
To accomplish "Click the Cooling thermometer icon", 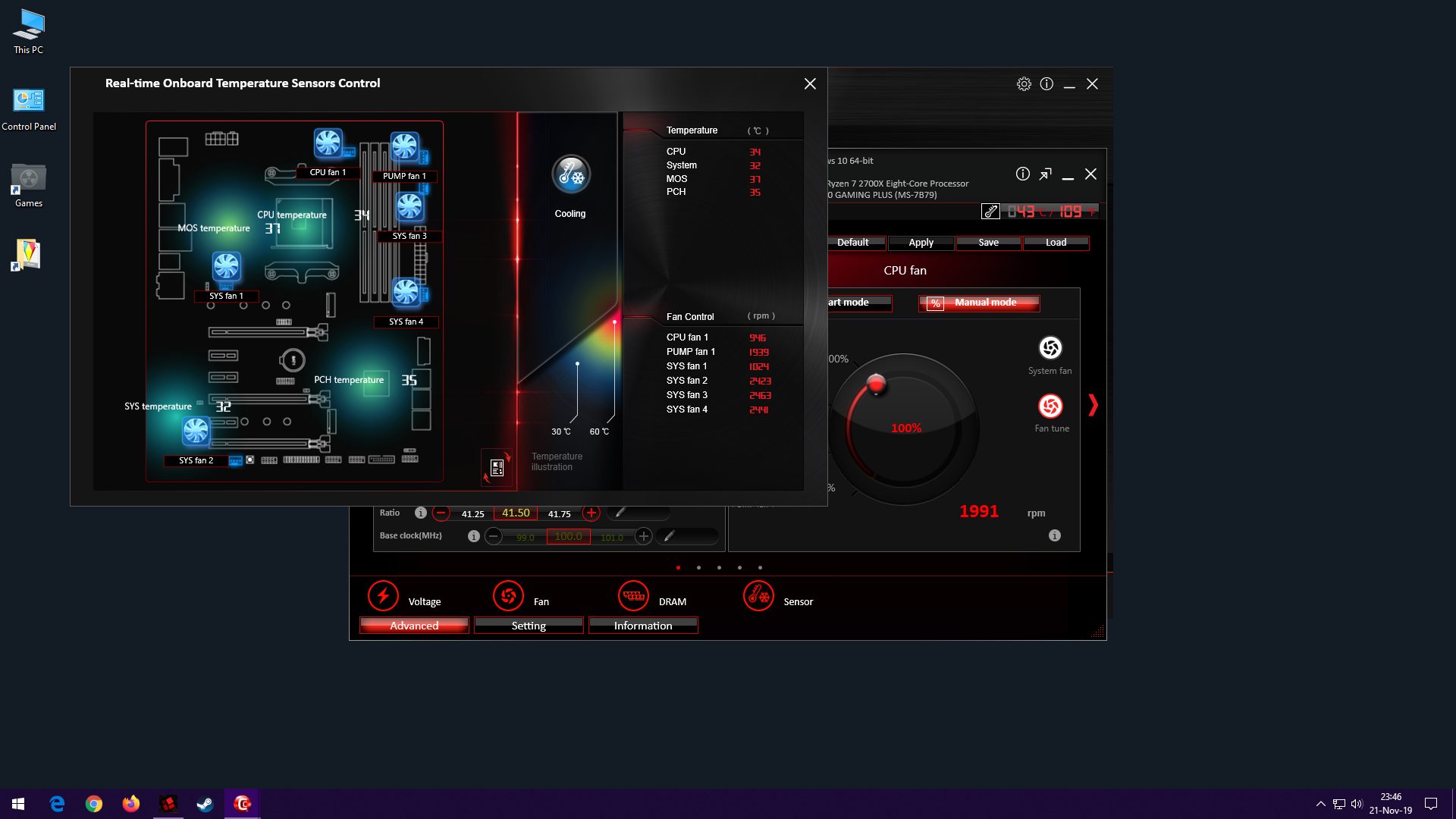I will [570, 174].
